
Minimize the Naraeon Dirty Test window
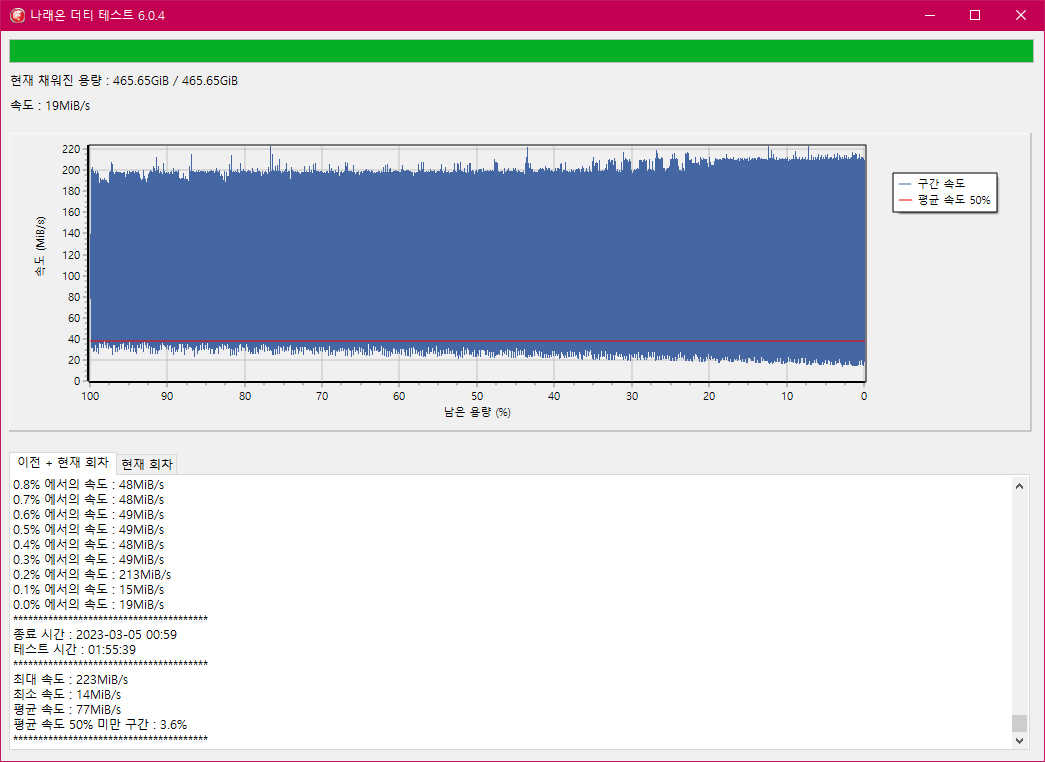(x=930, y=15)
